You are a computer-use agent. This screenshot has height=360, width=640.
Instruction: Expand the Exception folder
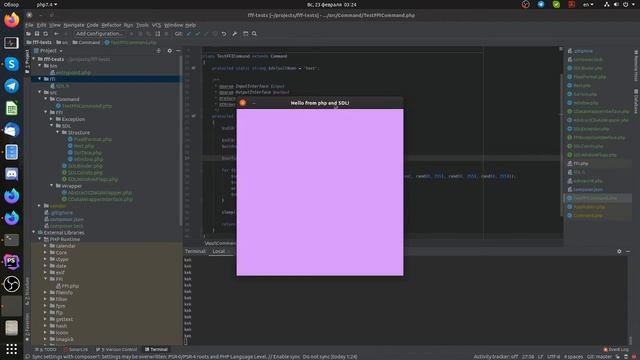coord(52,119)
